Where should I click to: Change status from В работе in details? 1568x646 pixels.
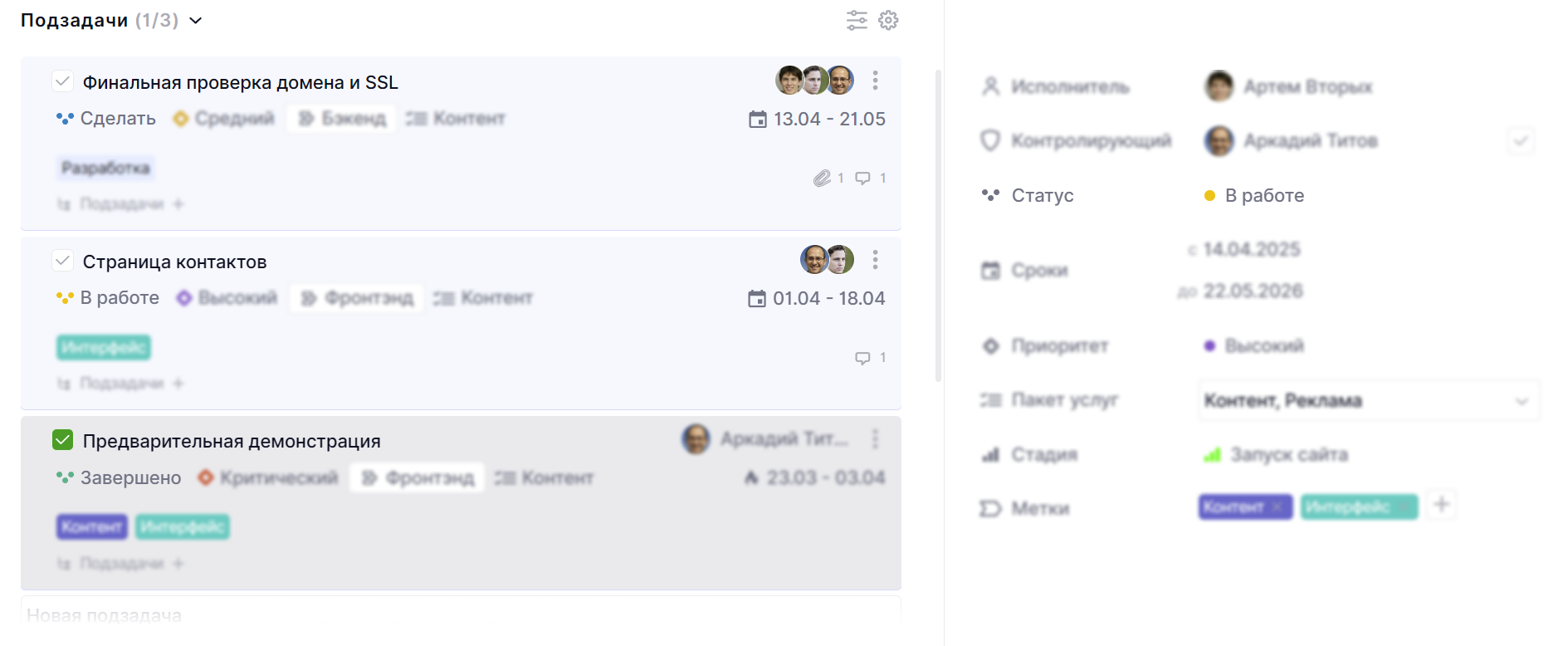tap(1263, 196)
